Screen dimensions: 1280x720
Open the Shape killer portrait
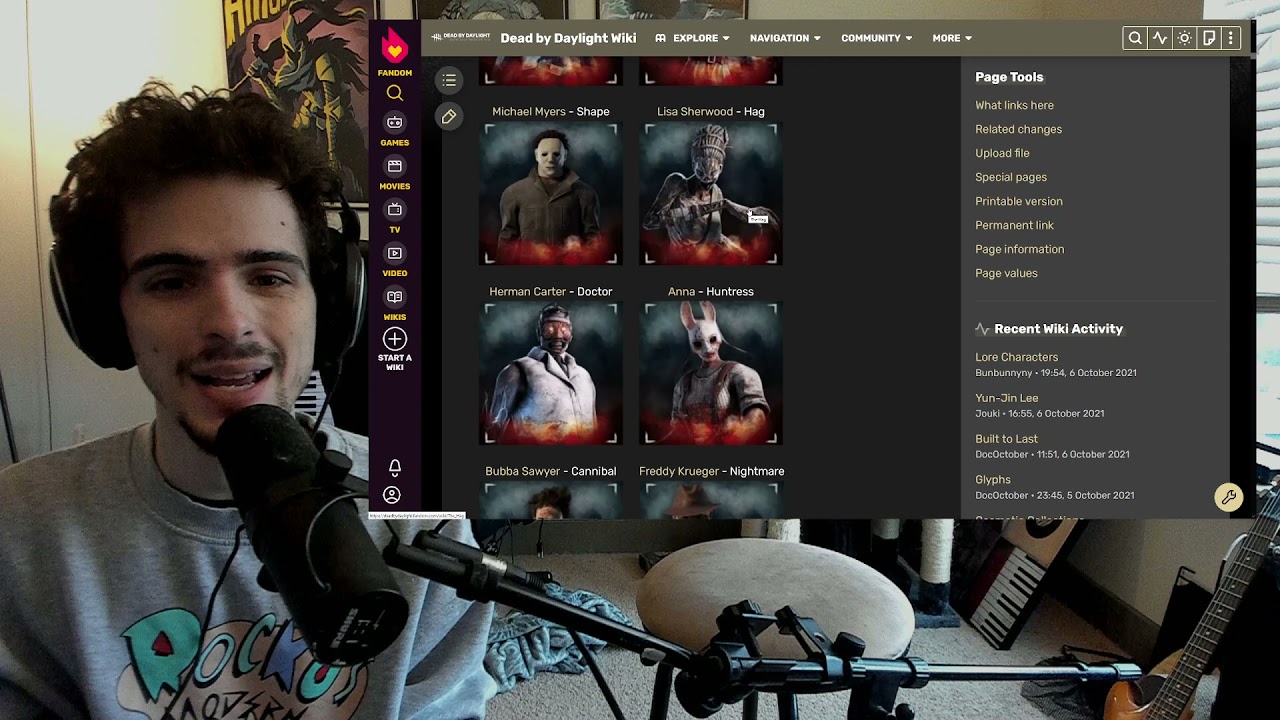click(551, 194)
